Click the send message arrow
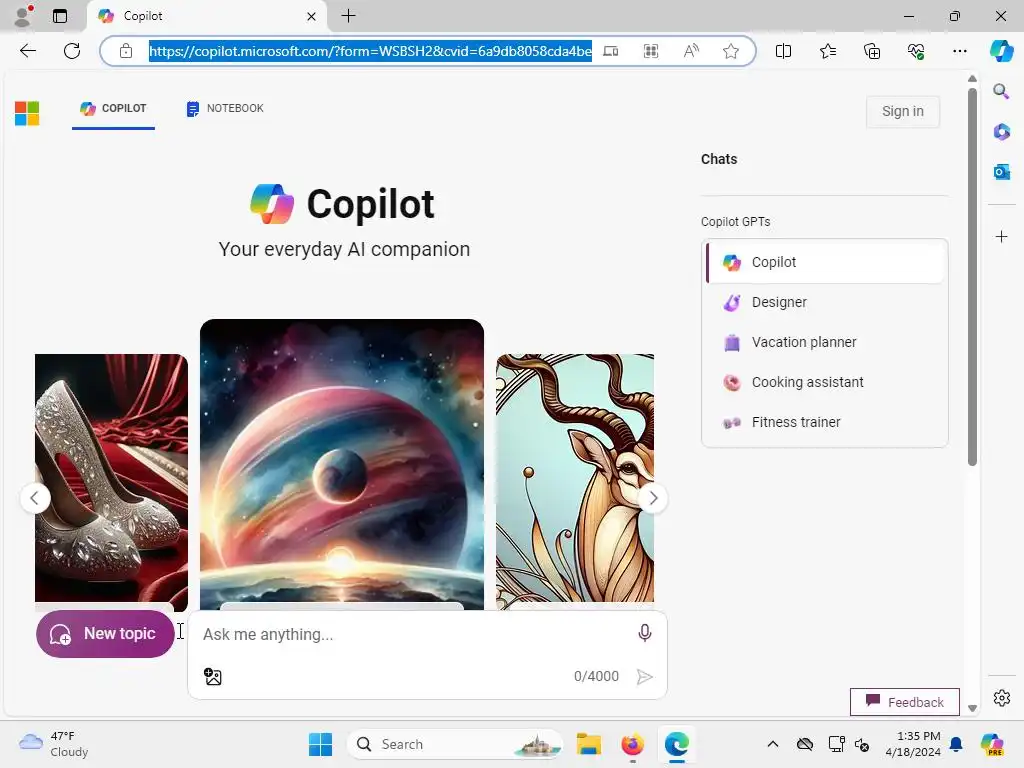This screenshot has height=768, width=1024. pos(644,677)
